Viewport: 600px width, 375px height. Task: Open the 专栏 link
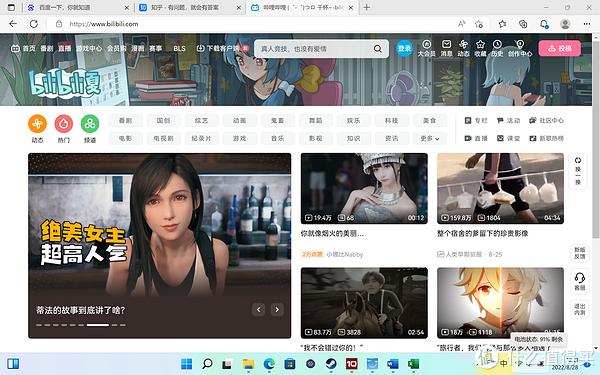pyautogui.click(x=476, y=121)
